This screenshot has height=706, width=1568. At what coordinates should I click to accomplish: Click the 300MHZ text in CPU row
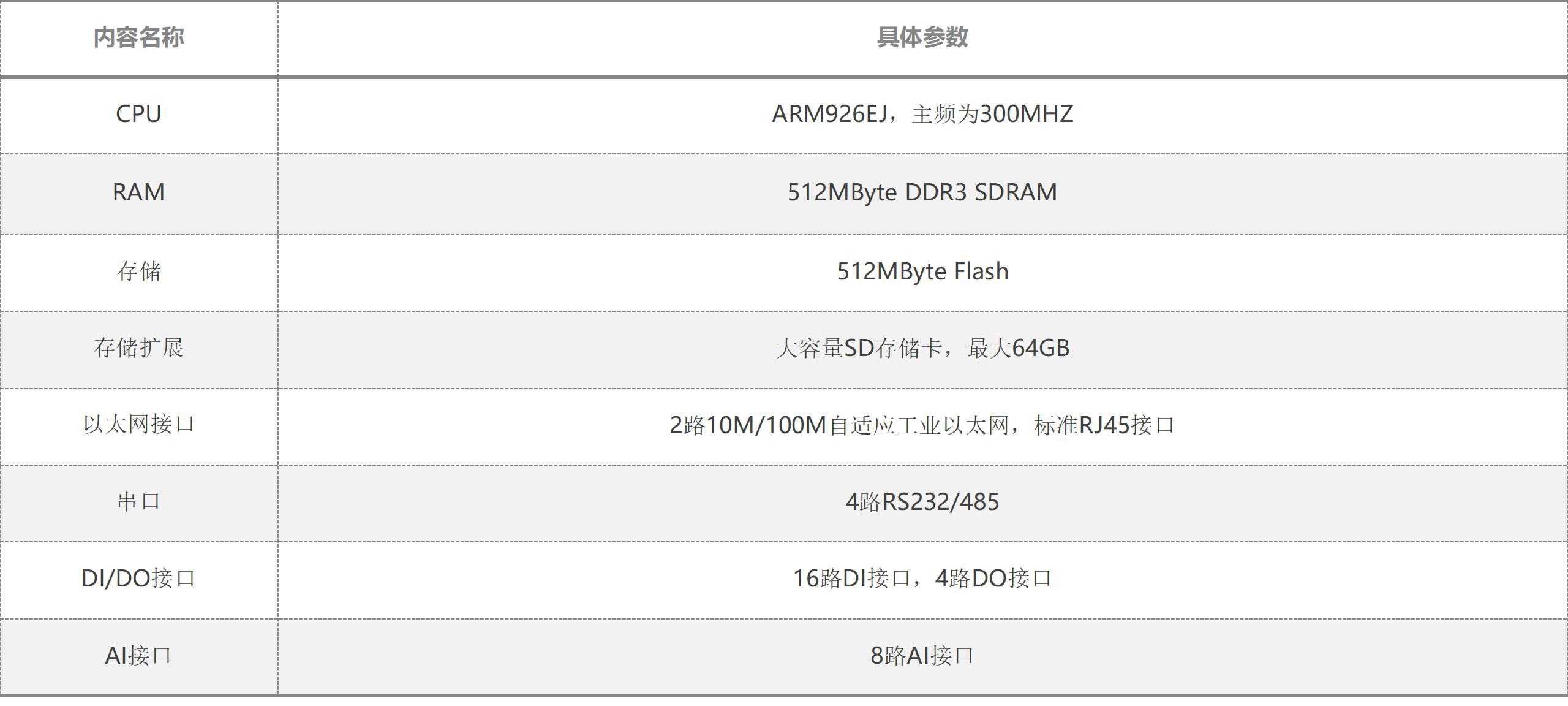tap(1027, 114)
